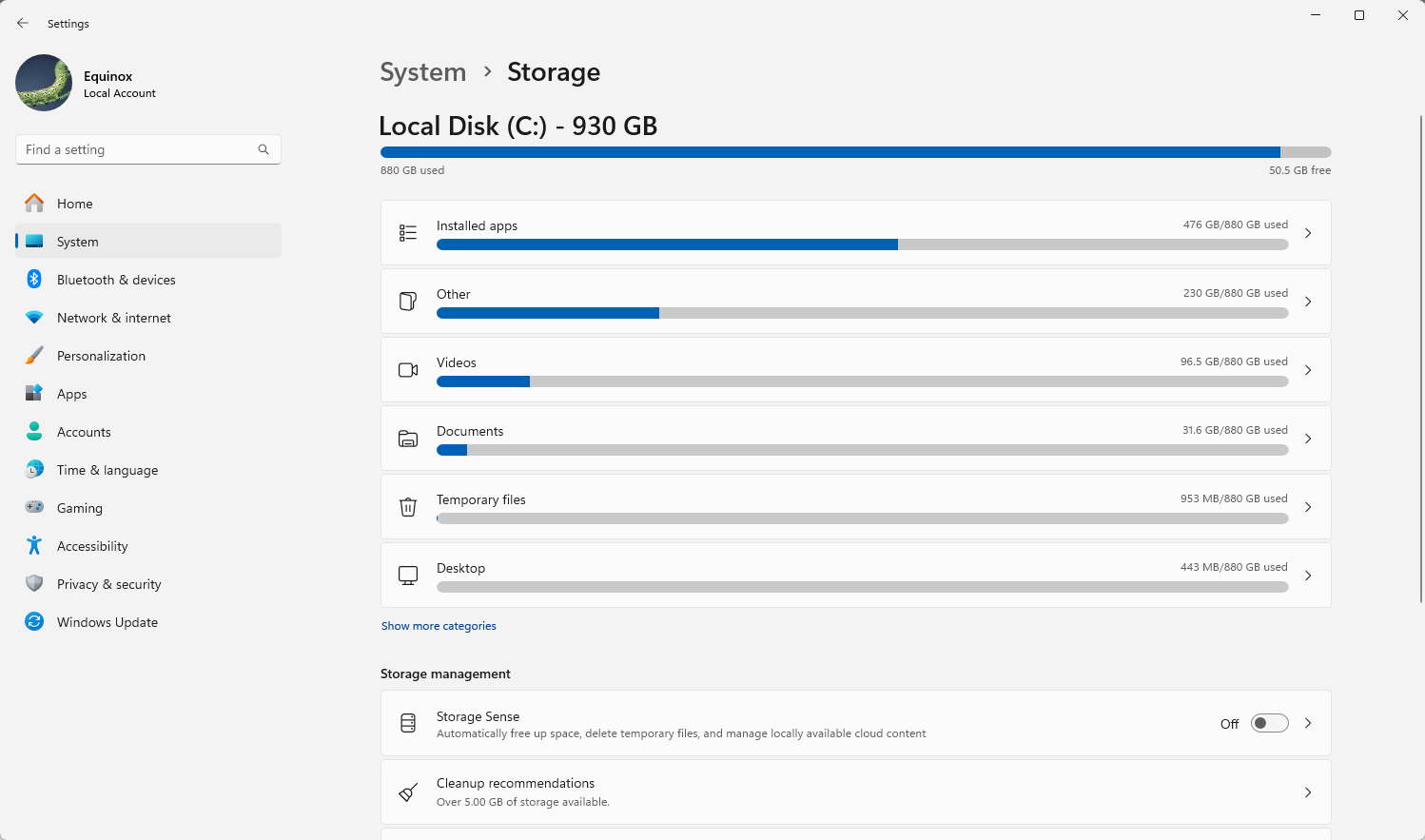Click the Videos camera icon
The height and width of the screenshot is (840, 1425).
tap(408, 370)
